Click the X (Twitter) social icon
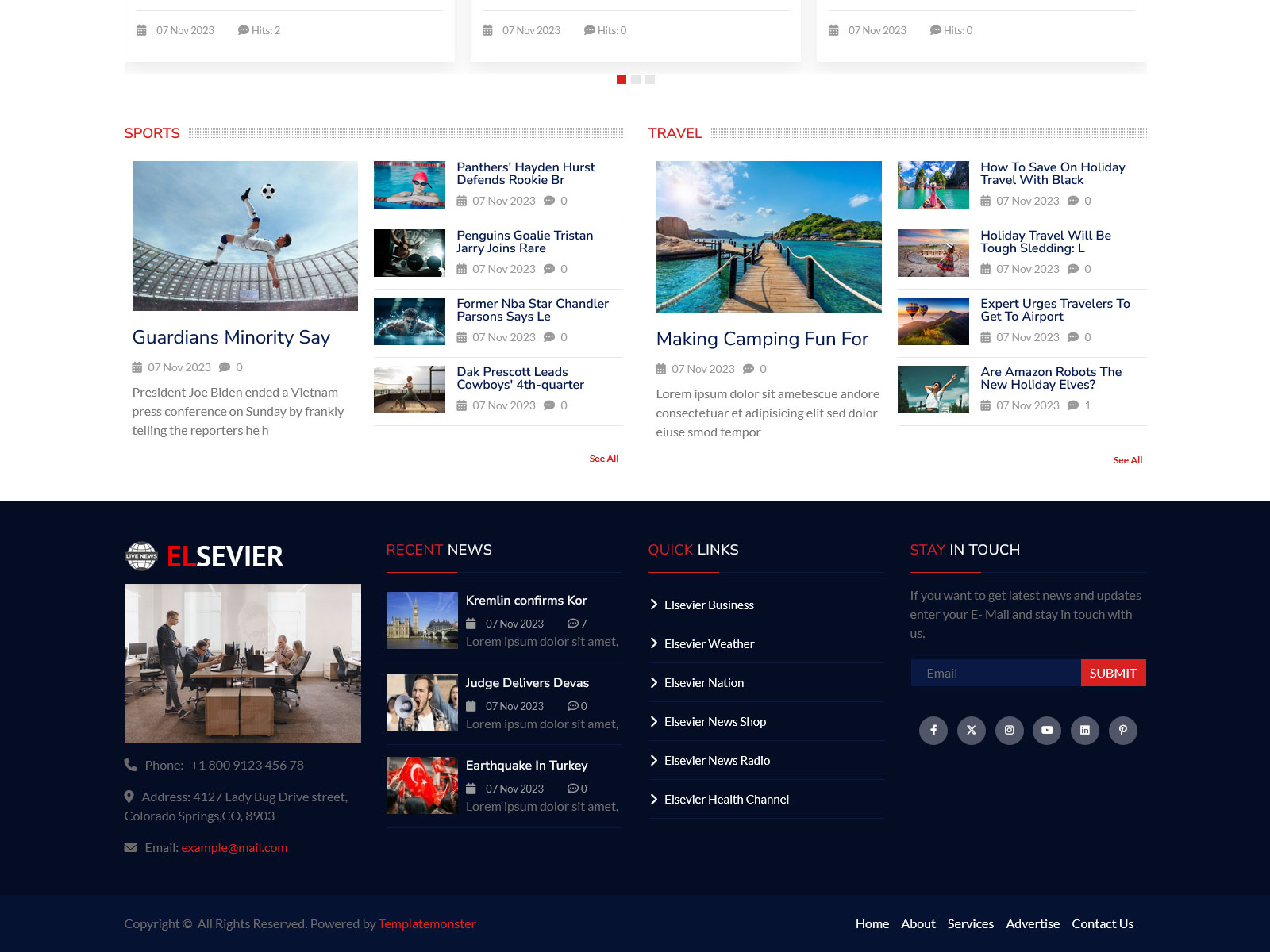This screenshot has height=952, width=1270. 971,730
